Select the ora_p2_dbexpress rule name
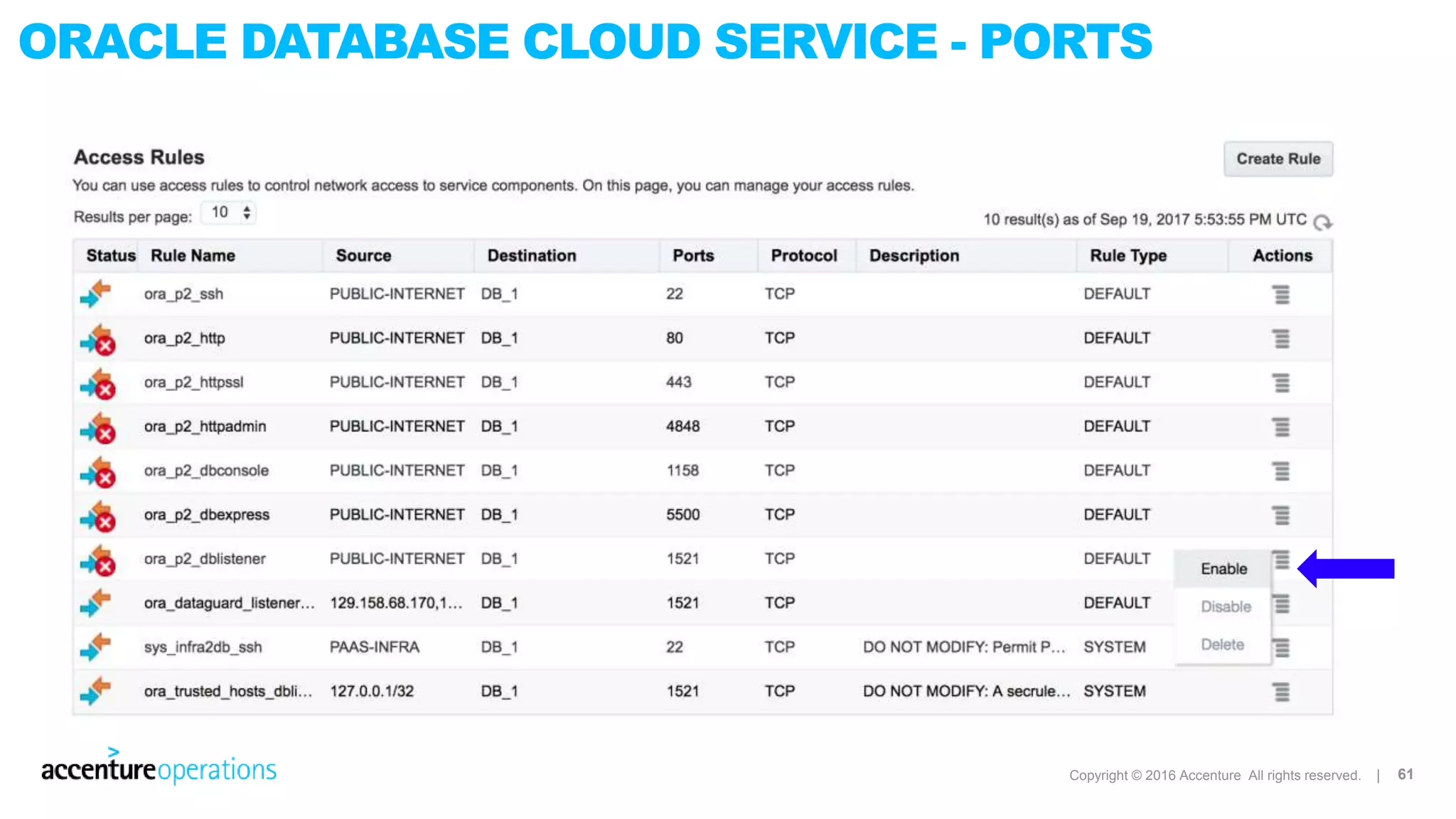1456x819 pixels. point(206,515)
